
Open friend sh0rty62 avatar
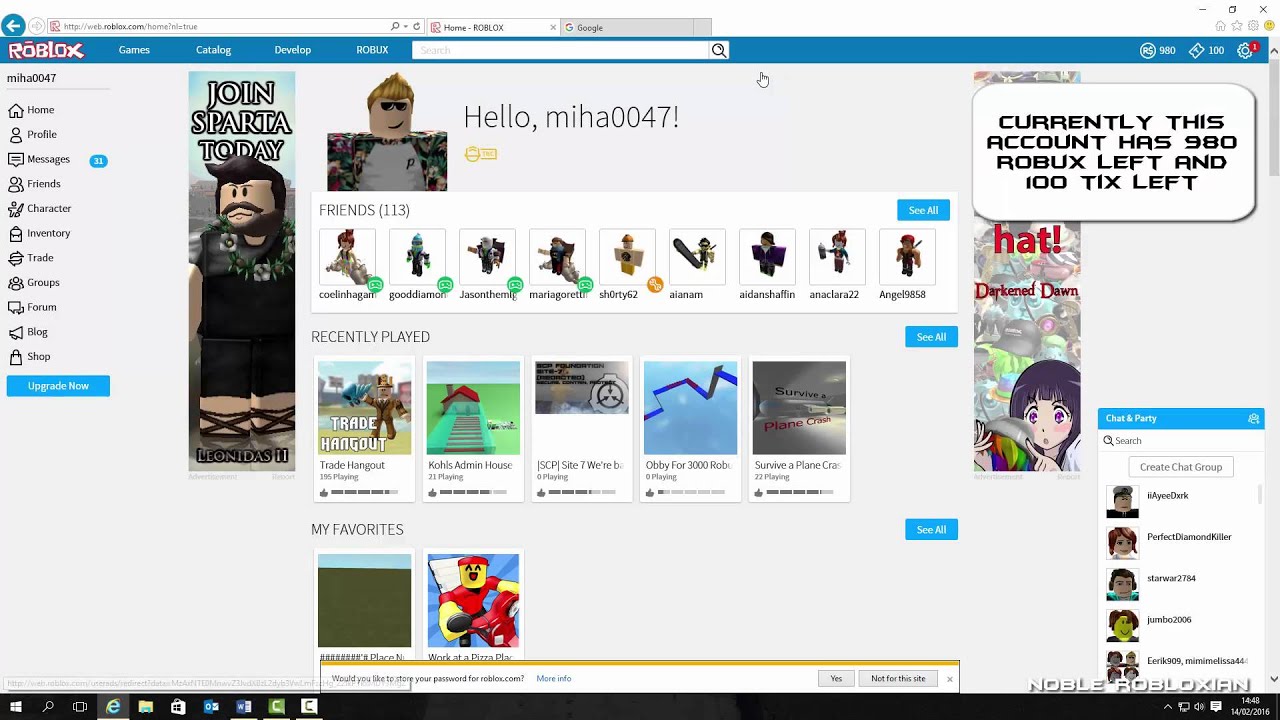click(x=627, y=257)
